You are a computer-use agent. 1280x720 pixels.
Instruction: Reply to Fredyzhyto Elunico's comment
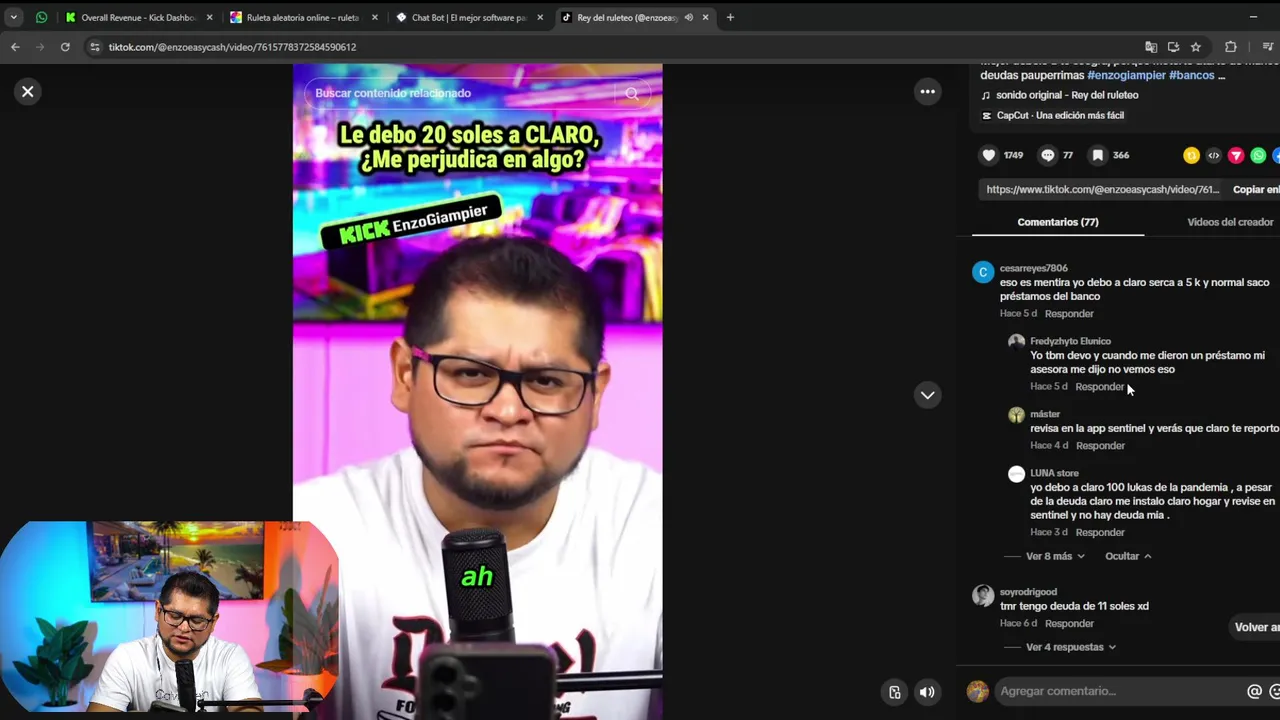[1100, 387]
